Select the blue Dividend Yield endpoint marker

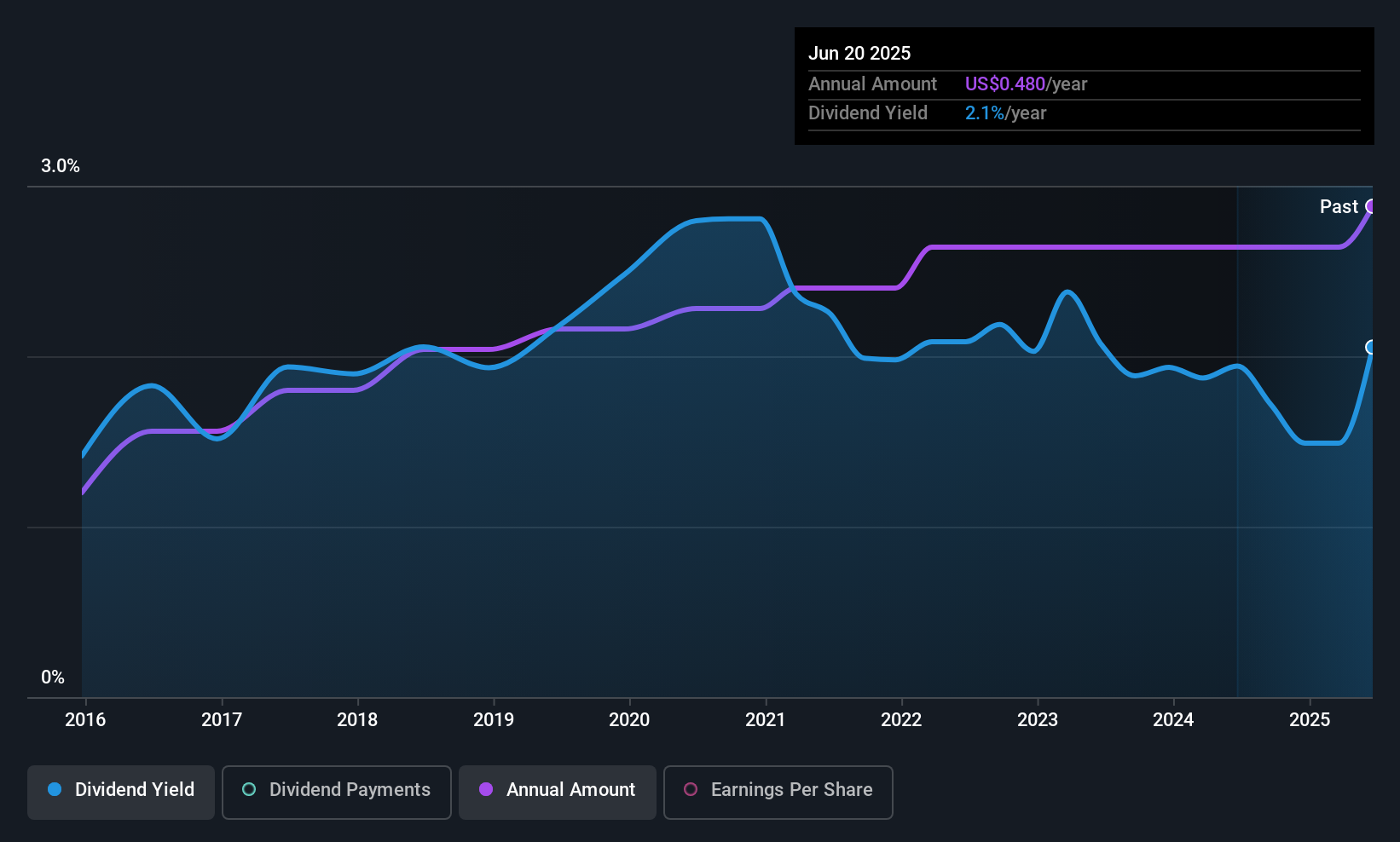click(x=1371, y=347)
